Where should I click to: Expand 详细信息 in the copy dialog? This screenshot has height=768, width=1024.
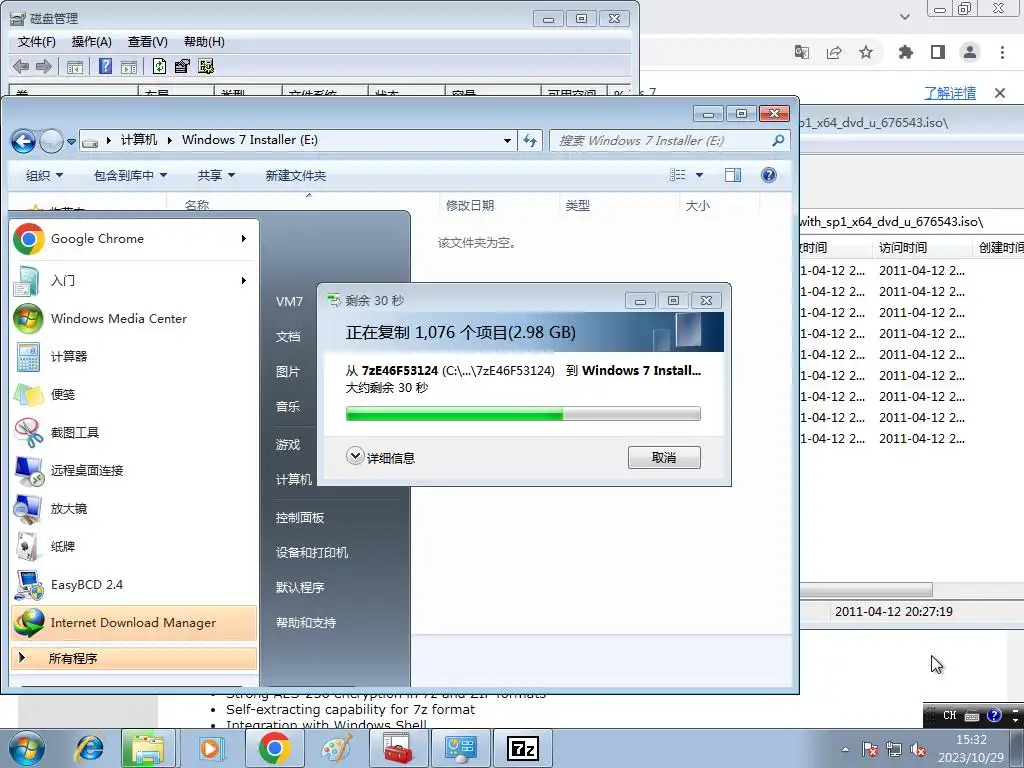tap(381, 457)
